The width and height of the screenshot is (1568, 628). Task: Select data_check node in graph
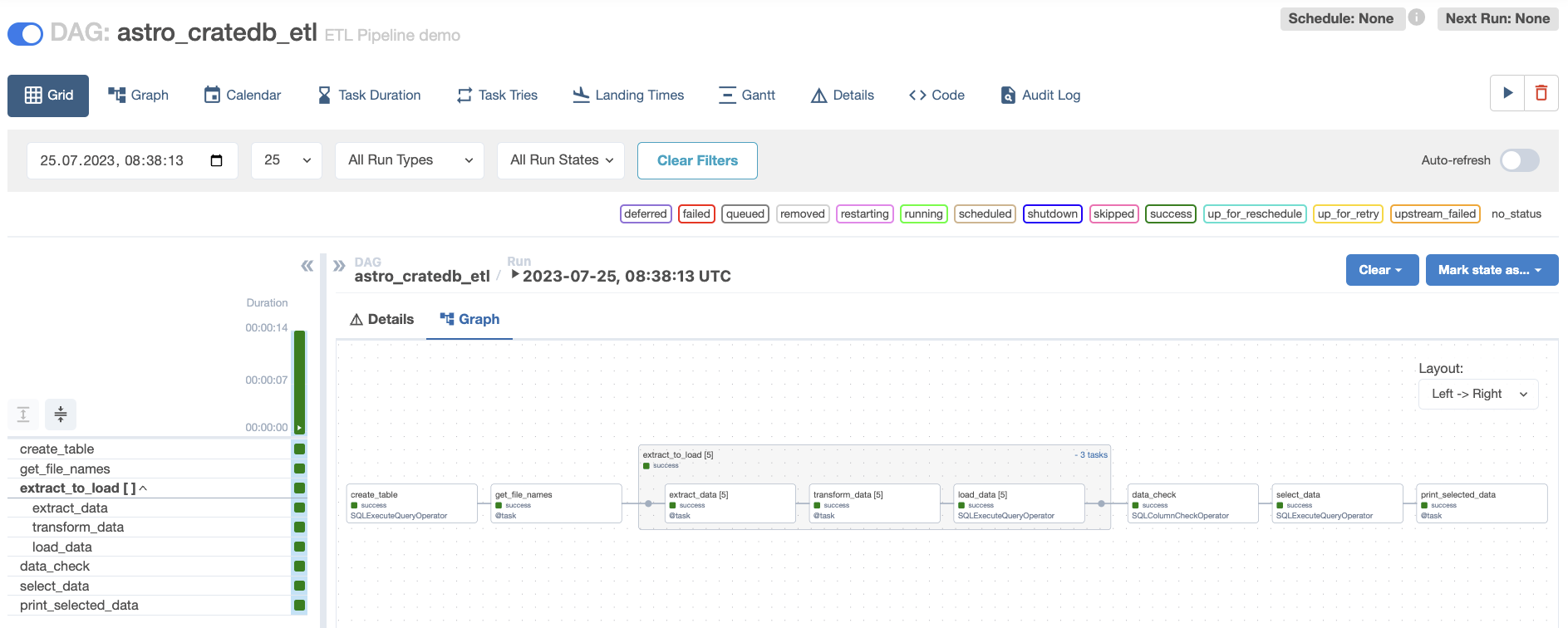click(x=1193, y=504)
